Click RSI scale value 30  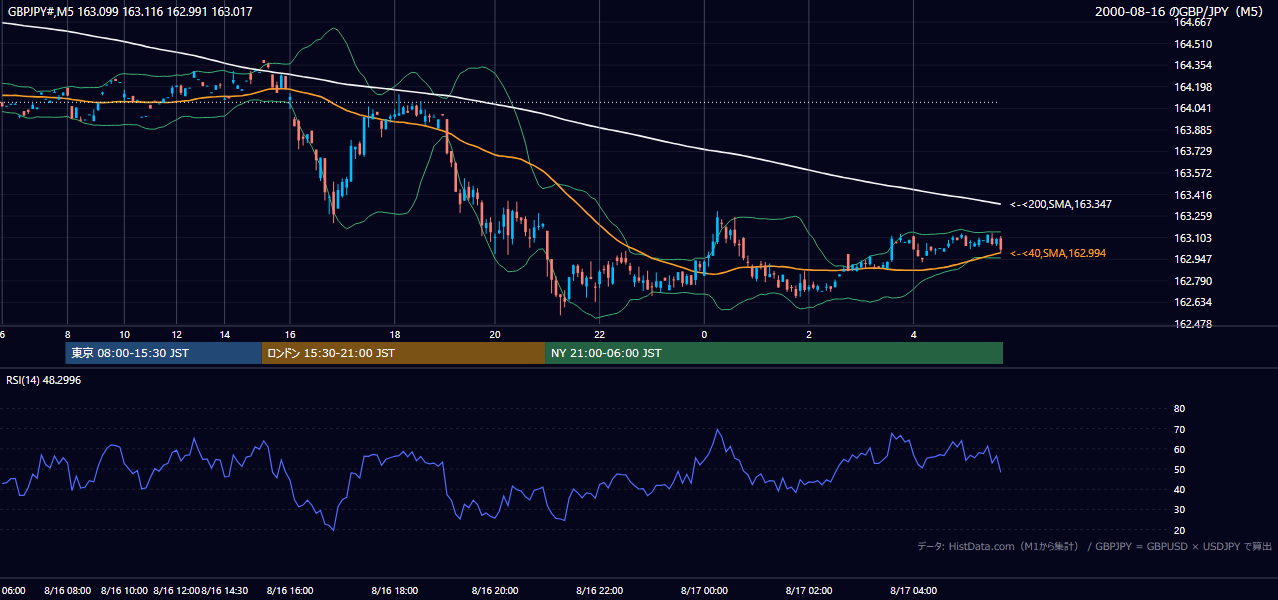click(x=1179, y=510)
